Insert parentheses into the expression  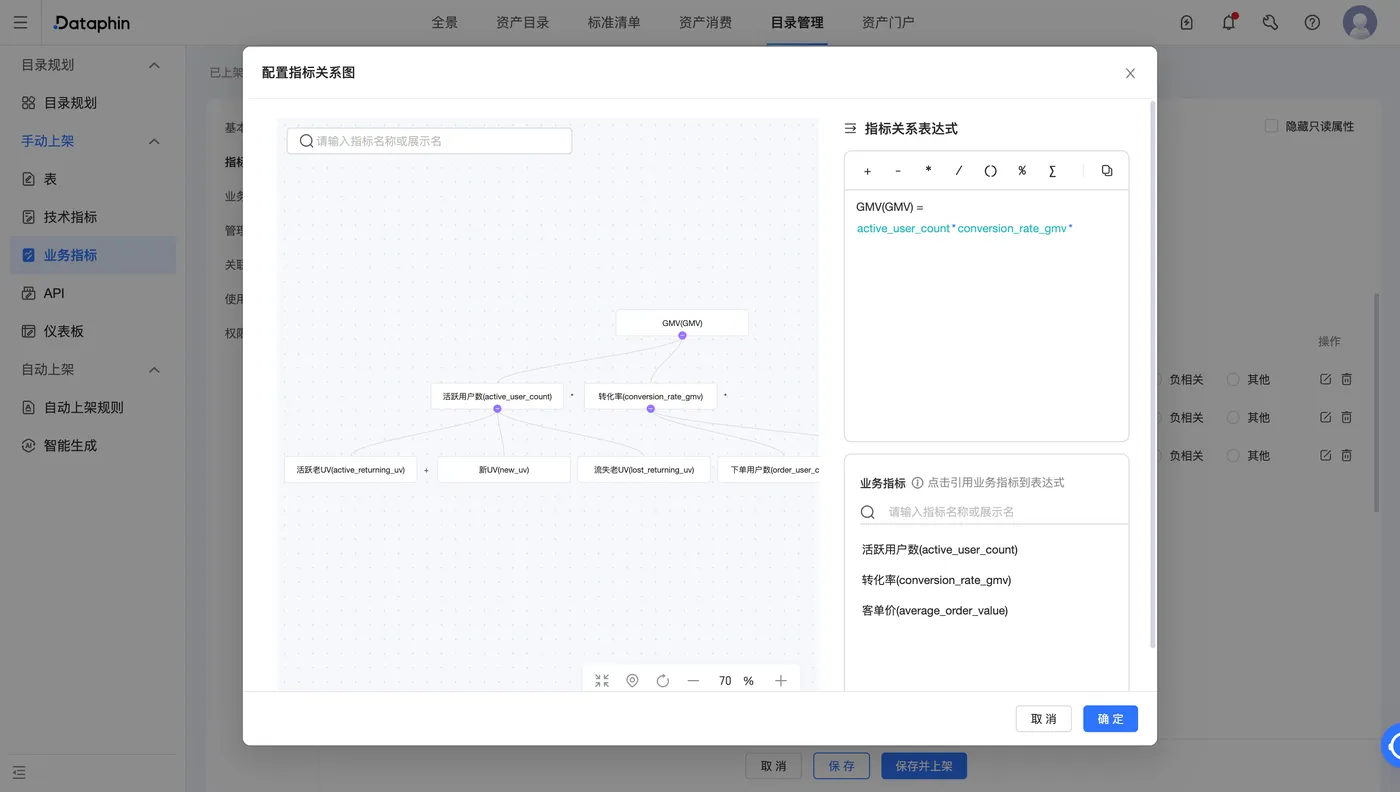coord(990,171)
